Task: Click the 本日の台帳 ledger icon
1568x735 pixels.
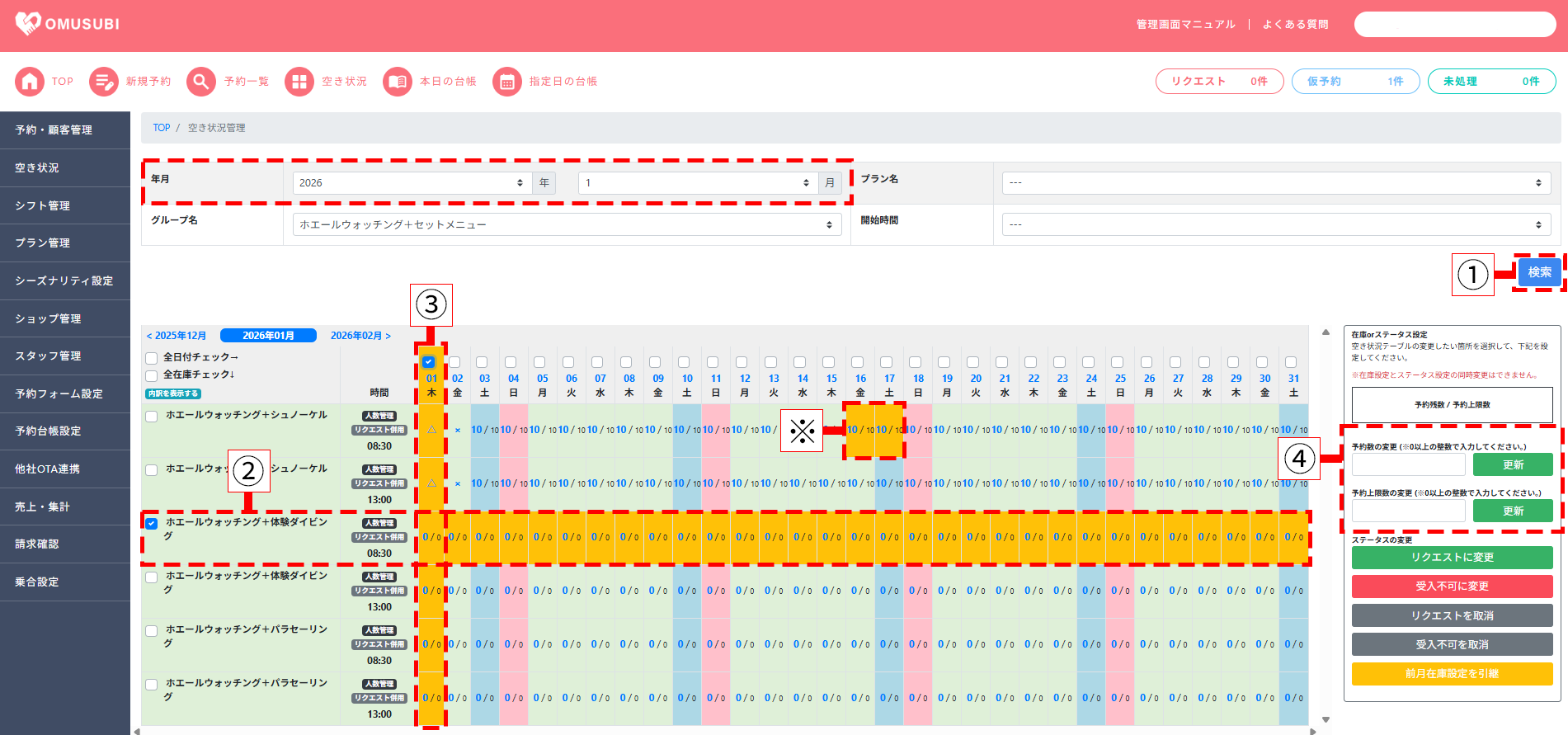Action: pyautogui.click(x=398, y=82)
